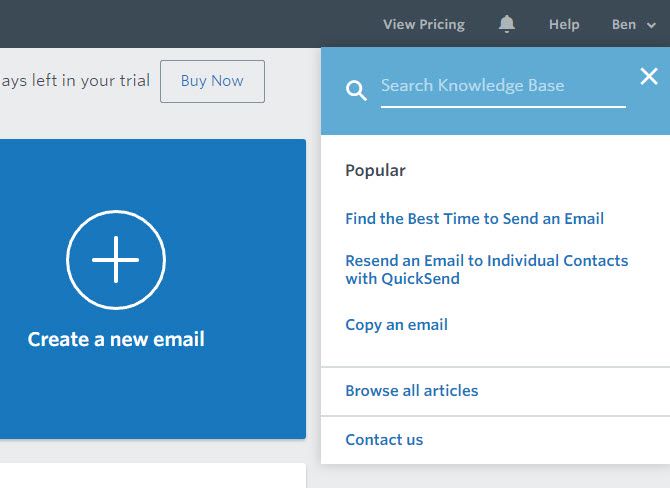Open the notifications bell
Viewport: 670px width, 488px height.
click(x=507, y=24)
